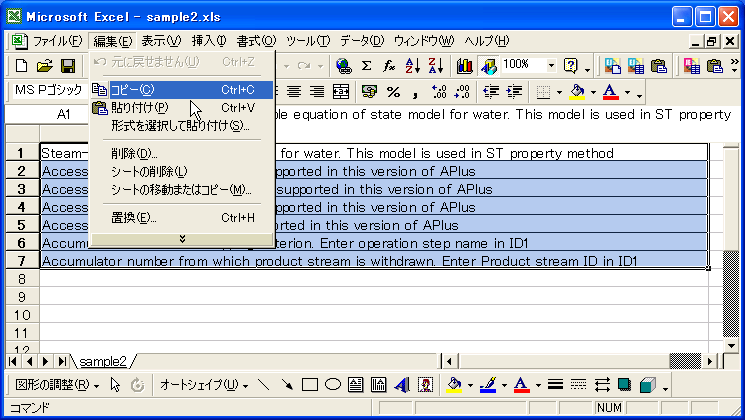Click the Decrease Decimal icon

click(x=461, y=91)
